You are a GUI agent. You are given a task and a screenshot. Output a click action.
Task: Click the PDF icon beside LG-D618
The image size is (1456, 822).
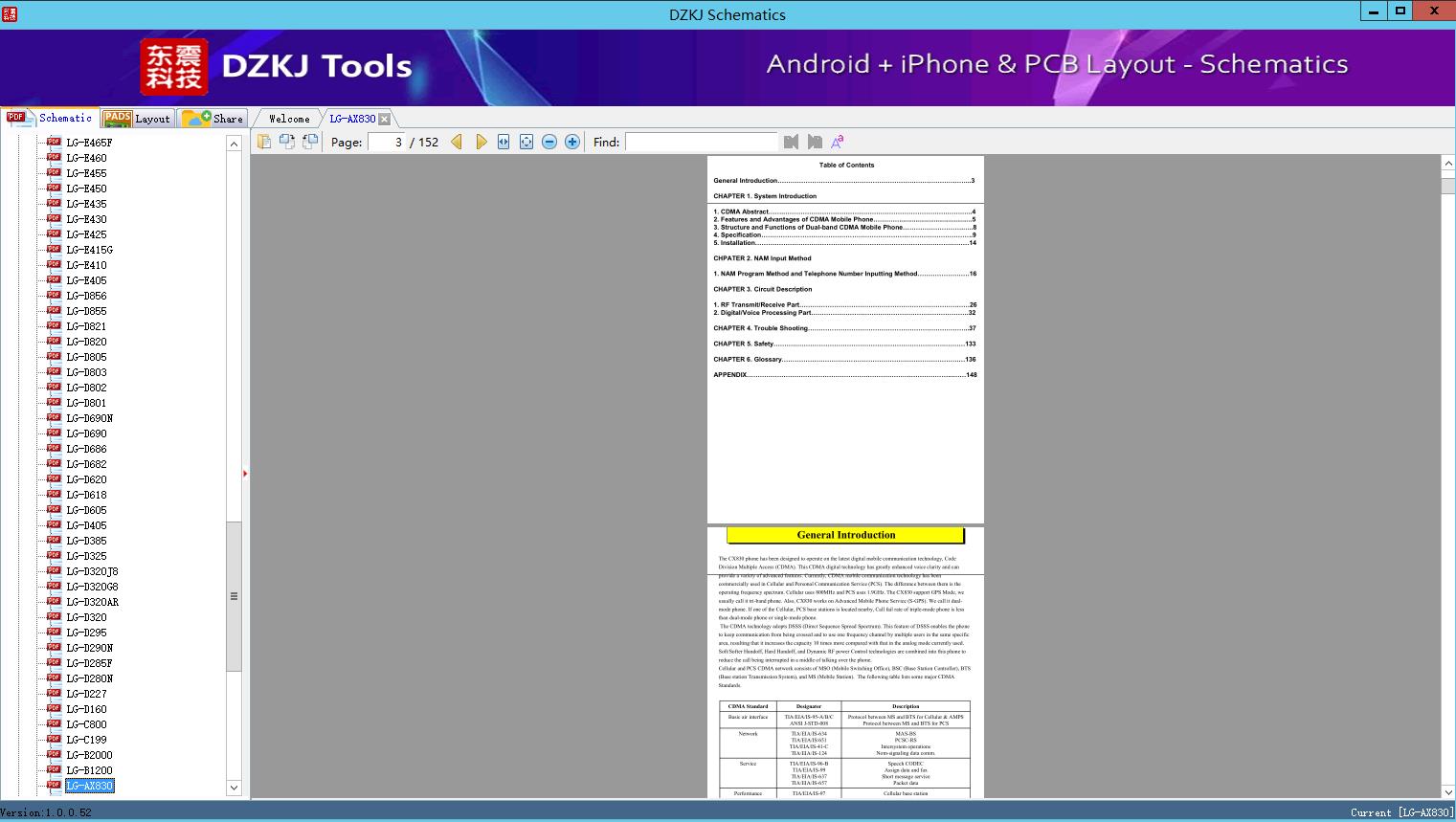(54, 494)
